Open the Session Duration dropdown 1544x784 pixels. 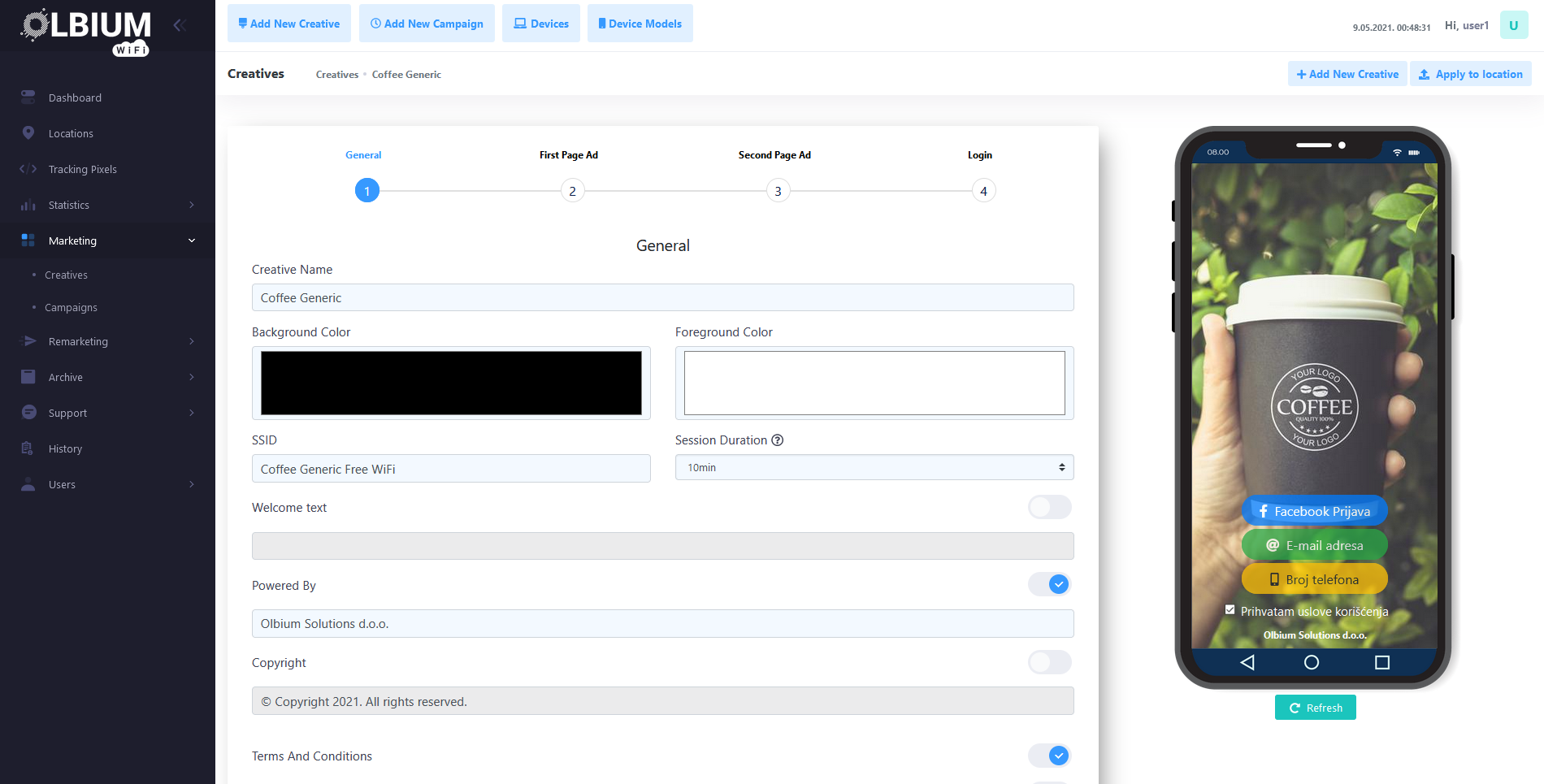(874, 468)
